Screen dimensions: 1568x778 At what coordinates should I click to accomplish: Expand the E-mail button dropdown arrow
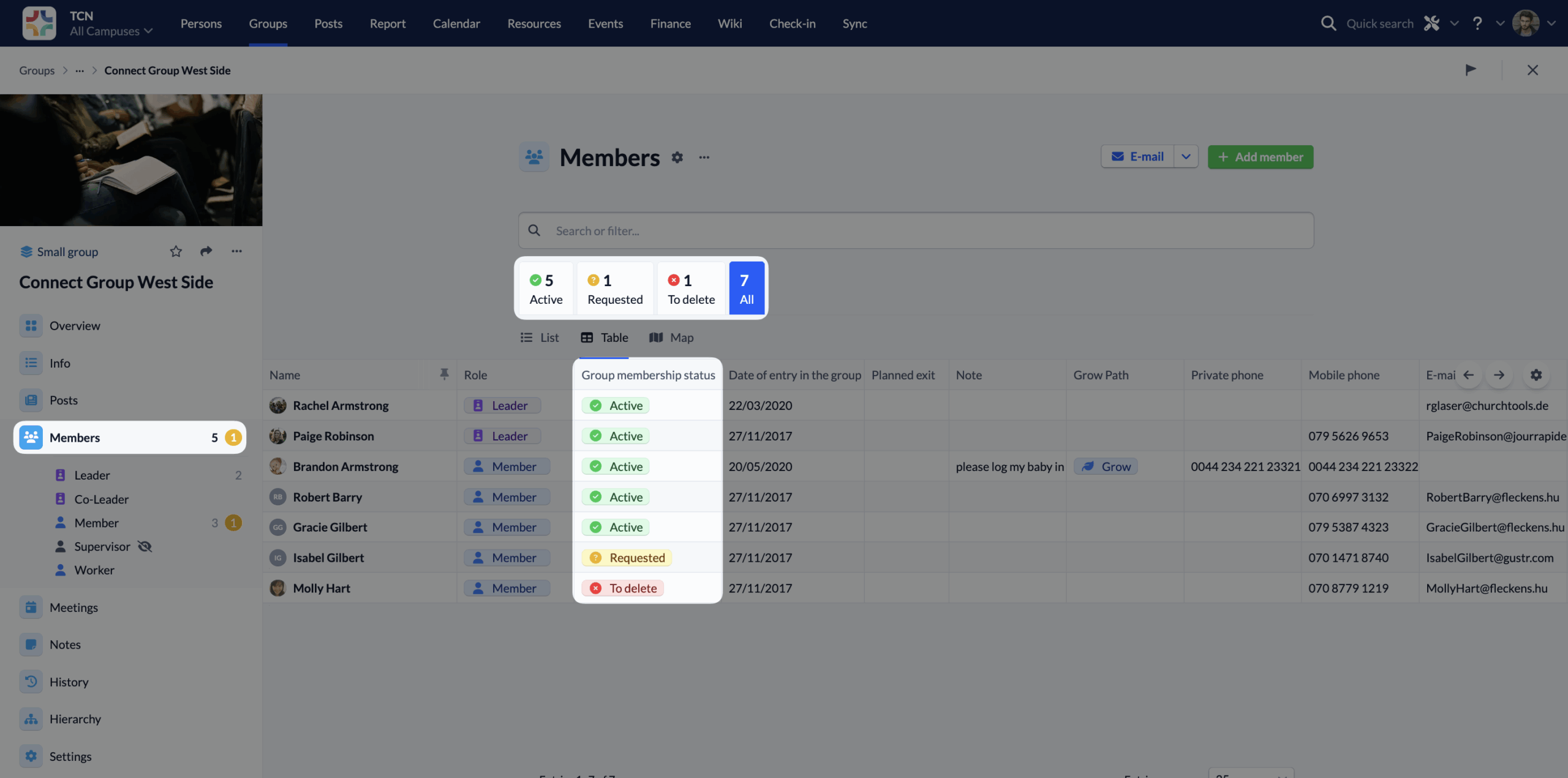tap(1186, 157)
